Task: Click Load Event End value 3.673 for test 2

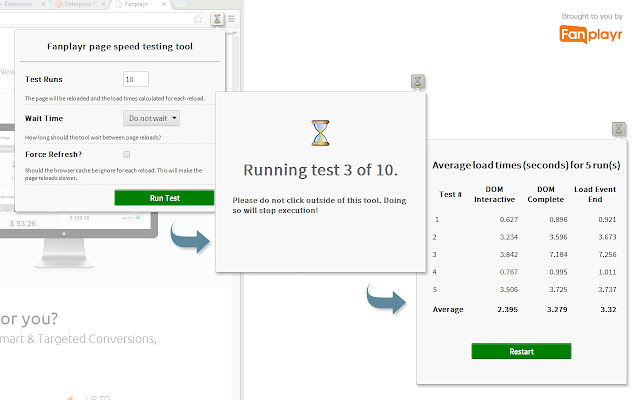Action: [x=607, y=237]
